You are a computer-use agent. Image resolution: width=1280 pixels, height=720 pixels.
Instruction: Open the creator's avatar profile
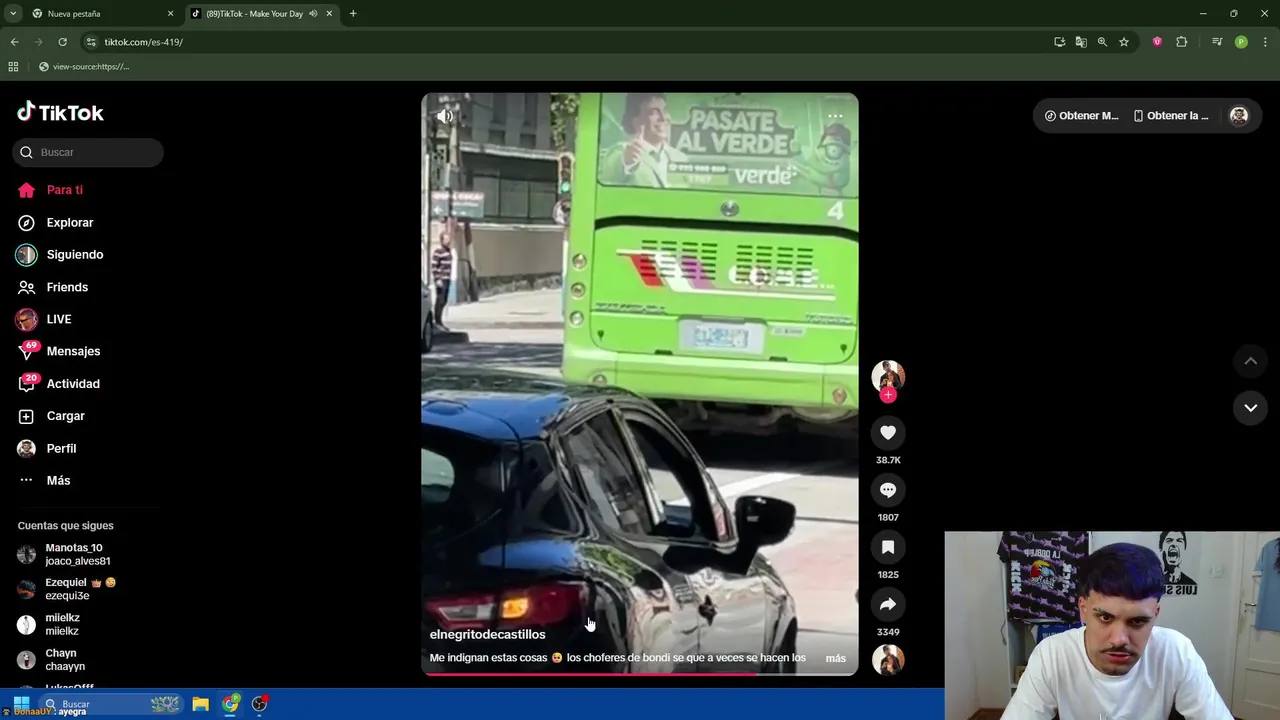pyautogui.click(x=888, y=376)
